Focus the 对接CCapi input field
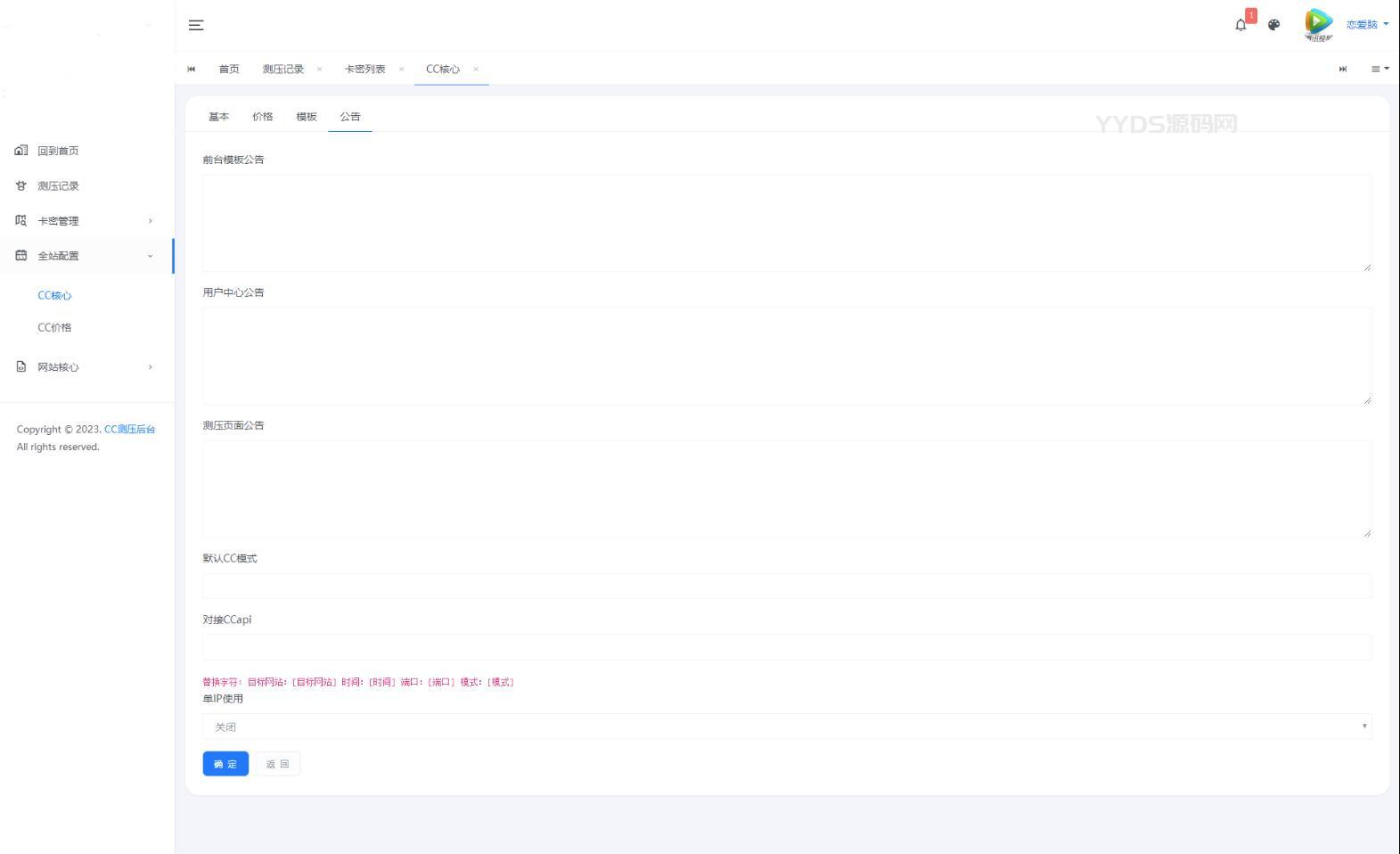The width and height of the screenshot is (1400, 854). coord(786,647)
